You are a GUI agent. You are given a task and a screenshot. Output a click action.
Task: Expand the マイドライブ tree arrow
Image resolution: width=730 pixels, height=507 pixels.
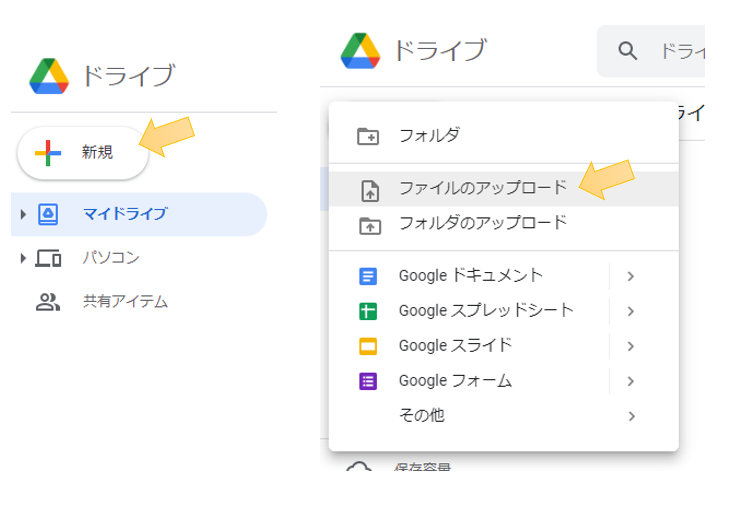coord(23,214)
